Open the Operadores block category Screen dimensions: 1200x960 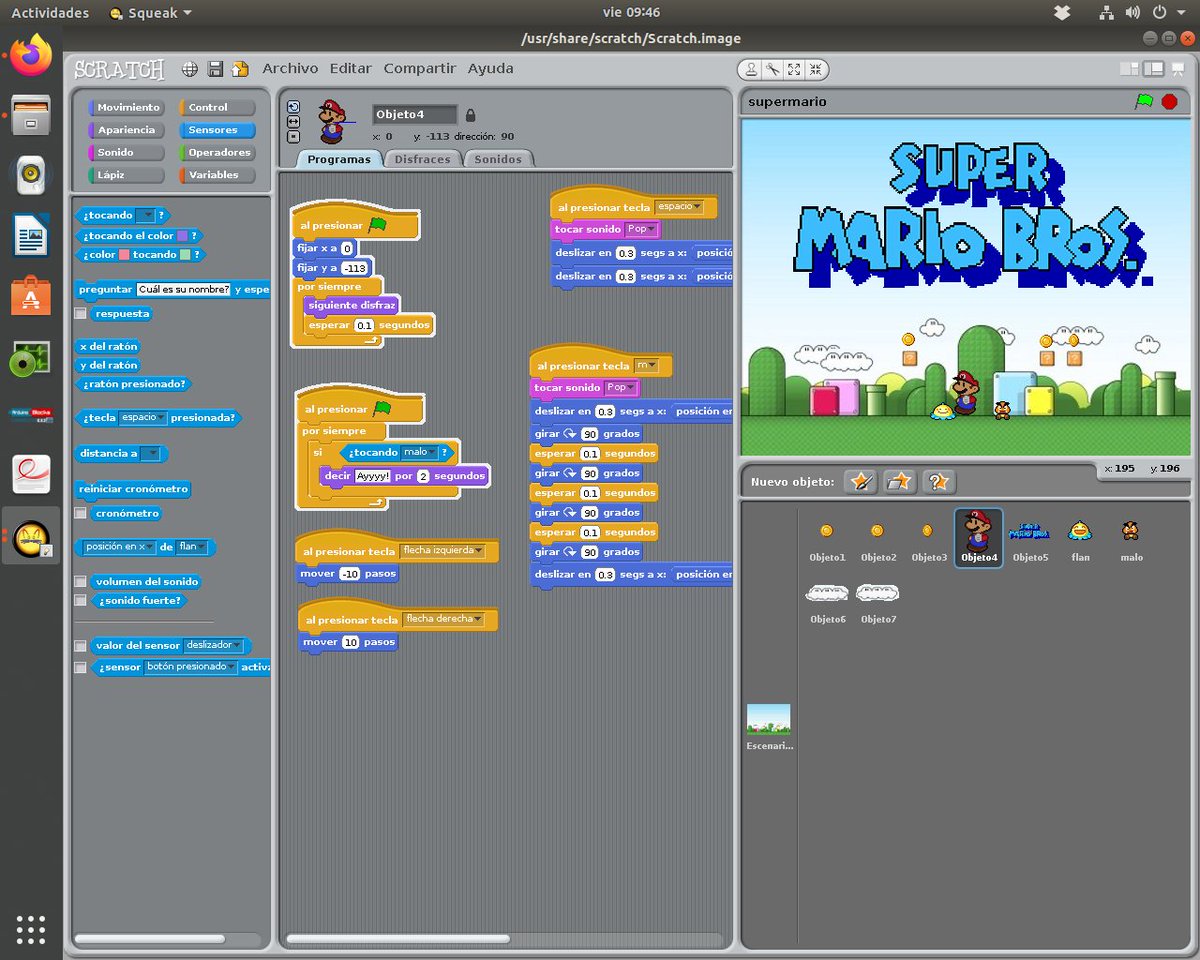(216, 153)
